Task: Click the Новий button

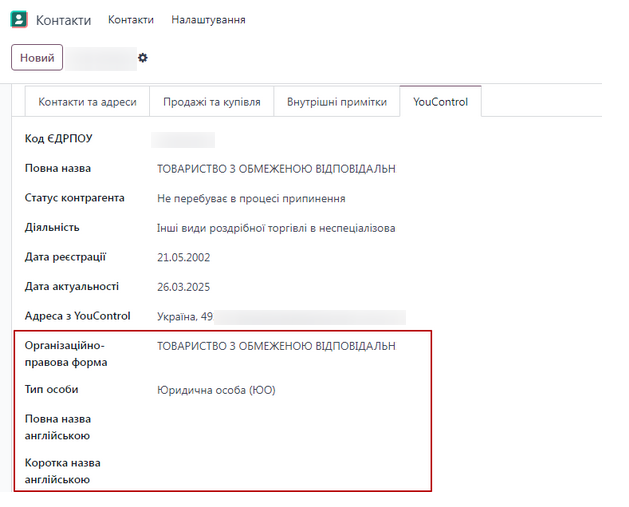Action: coord(37,58)
